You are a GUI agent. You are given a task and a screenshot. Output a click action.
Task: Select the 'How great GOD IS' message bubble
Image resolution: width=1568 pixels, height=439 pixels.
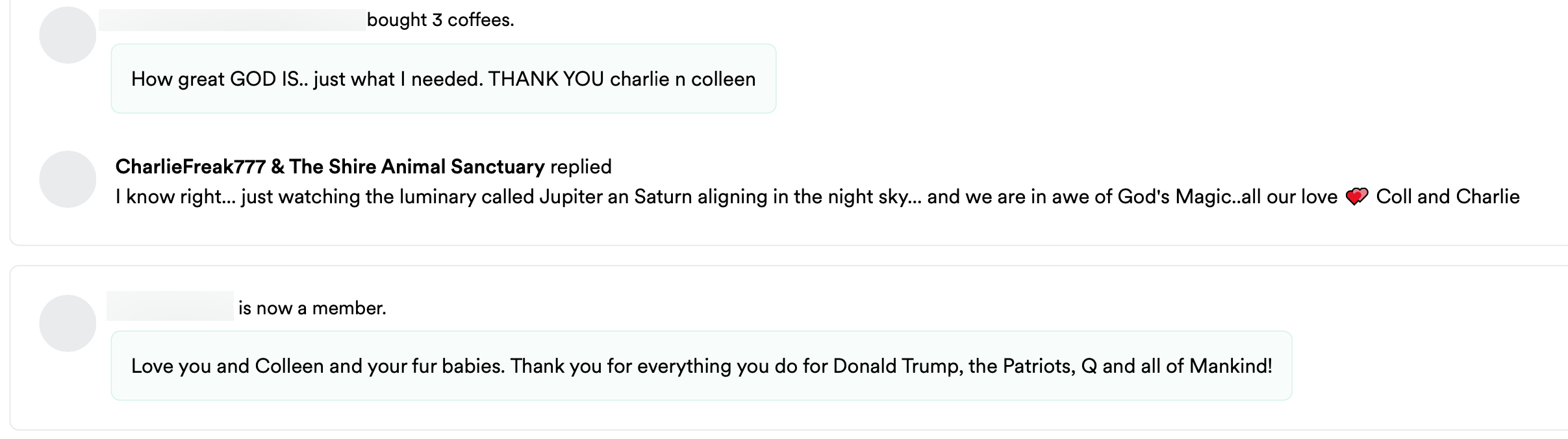pos(443,79)
